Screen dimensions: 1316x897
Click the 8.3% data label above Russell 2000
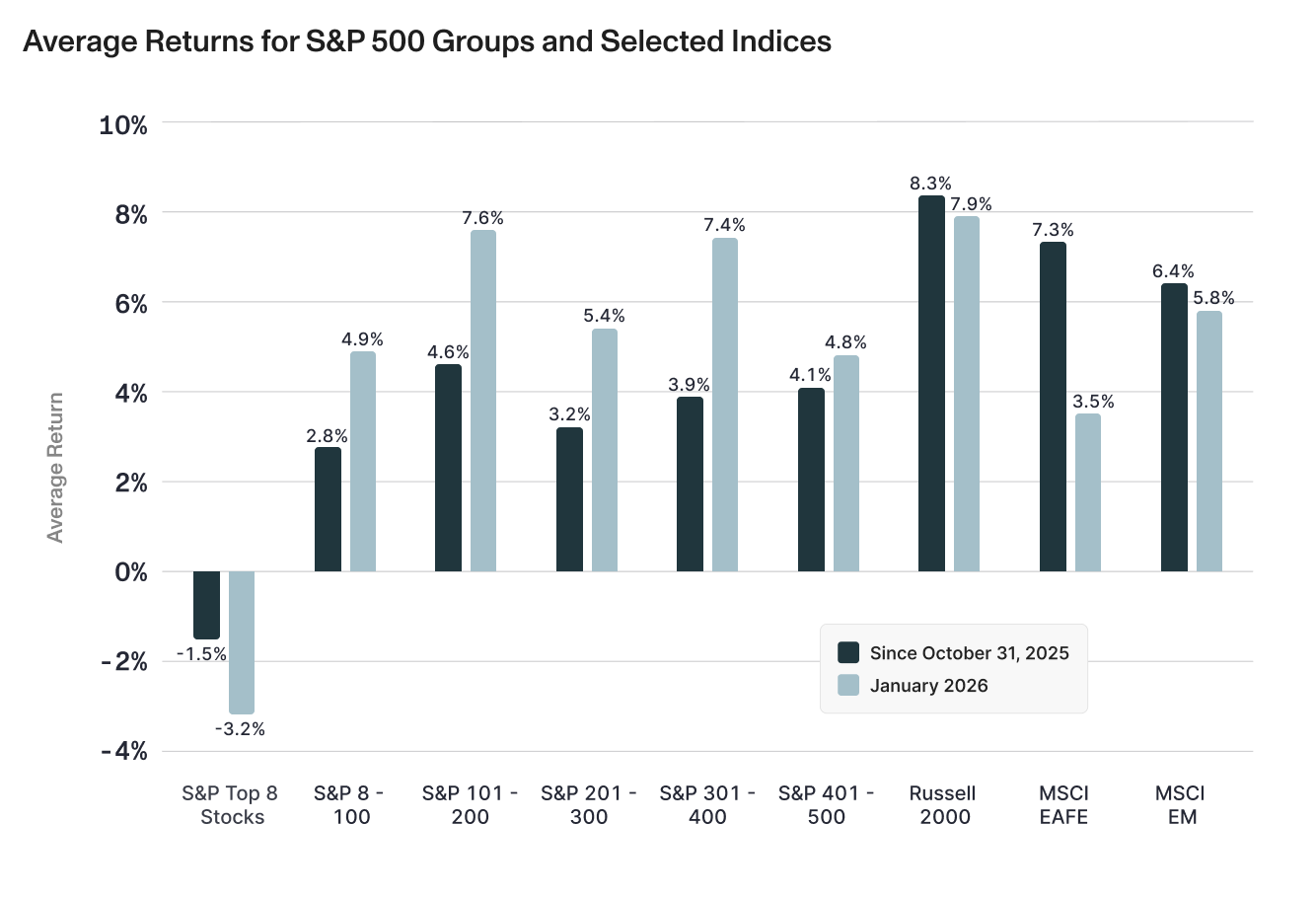[x=930, y=184]
